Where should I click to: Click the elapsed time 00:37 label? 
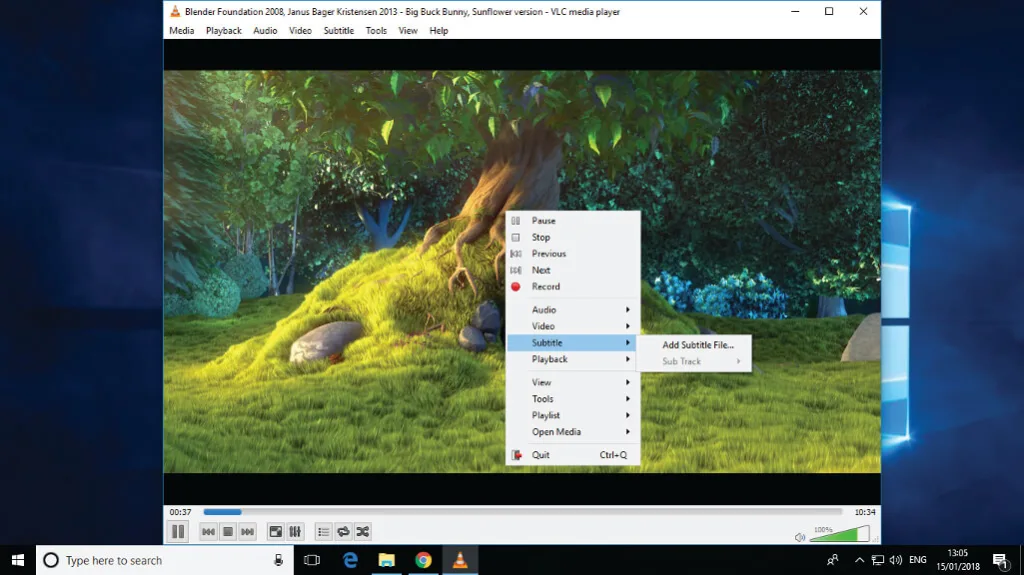(180, 512)
